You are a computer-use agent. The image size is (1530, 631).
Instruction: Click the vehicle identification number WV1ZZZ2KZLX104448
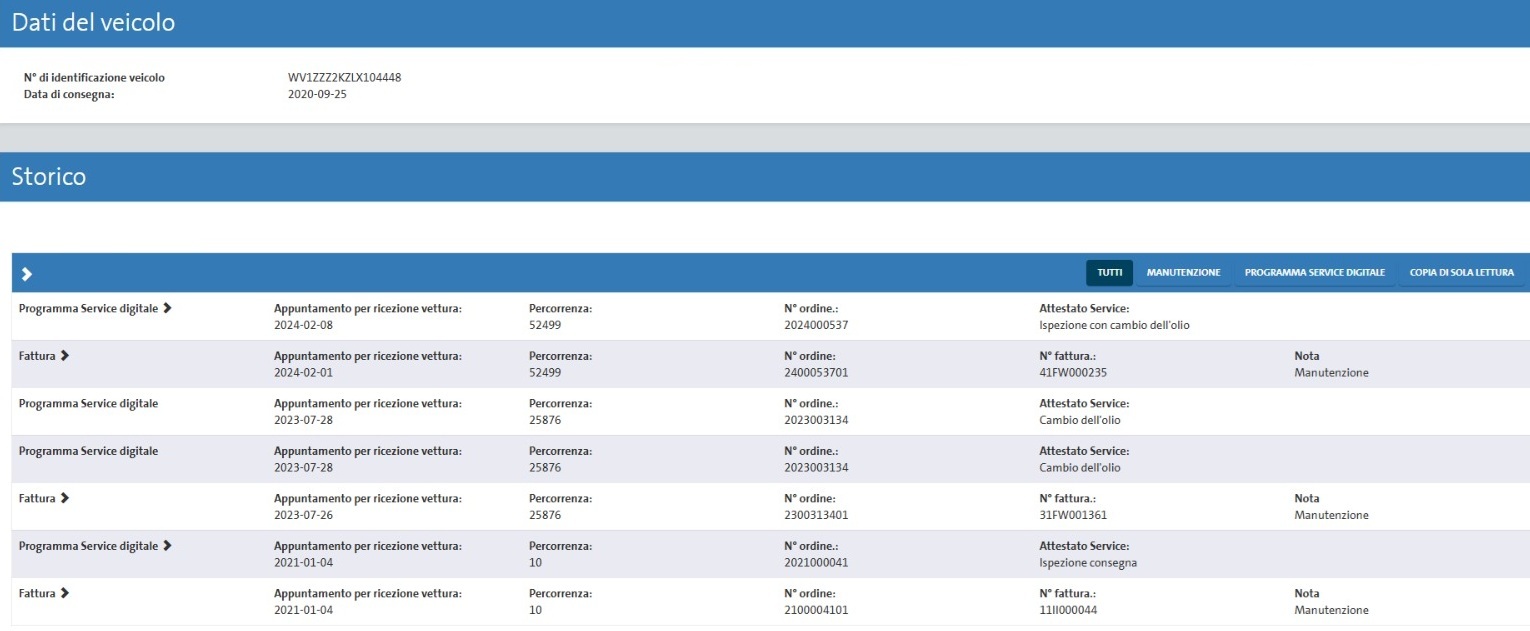344,77
